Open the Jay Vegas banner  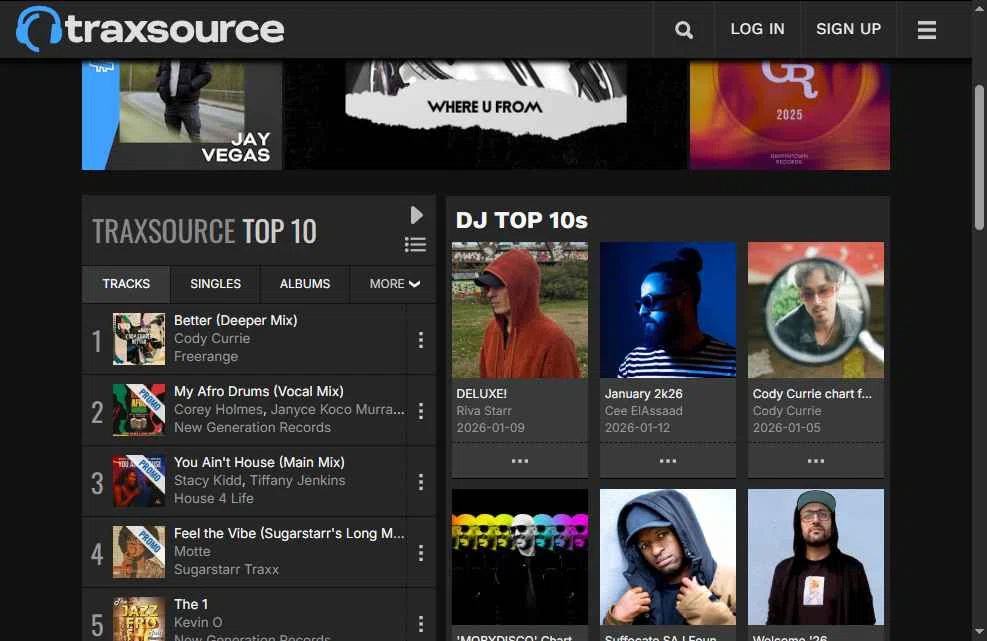(x=182, y=115)
